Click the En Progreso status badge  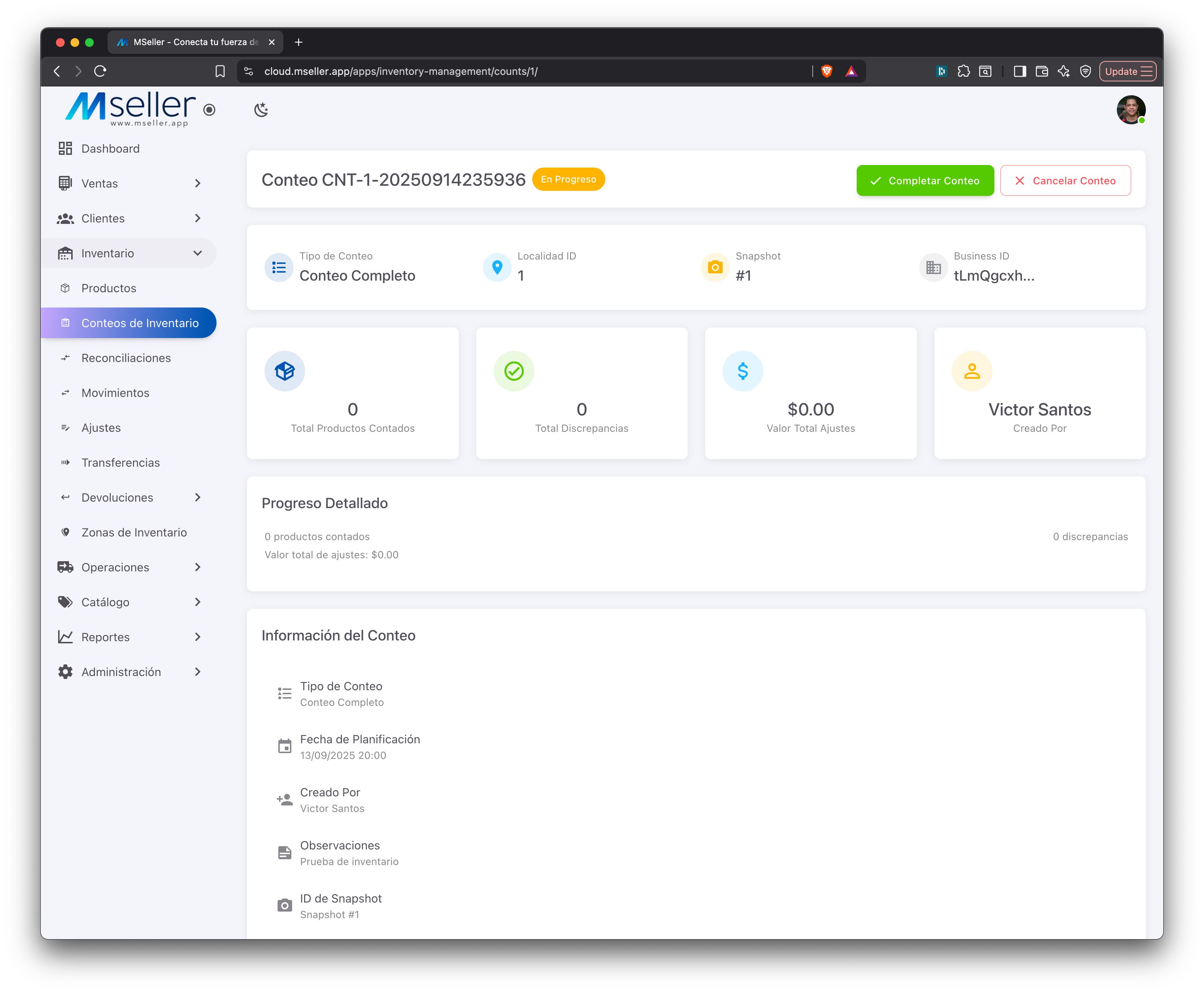[x=568, y=179]
